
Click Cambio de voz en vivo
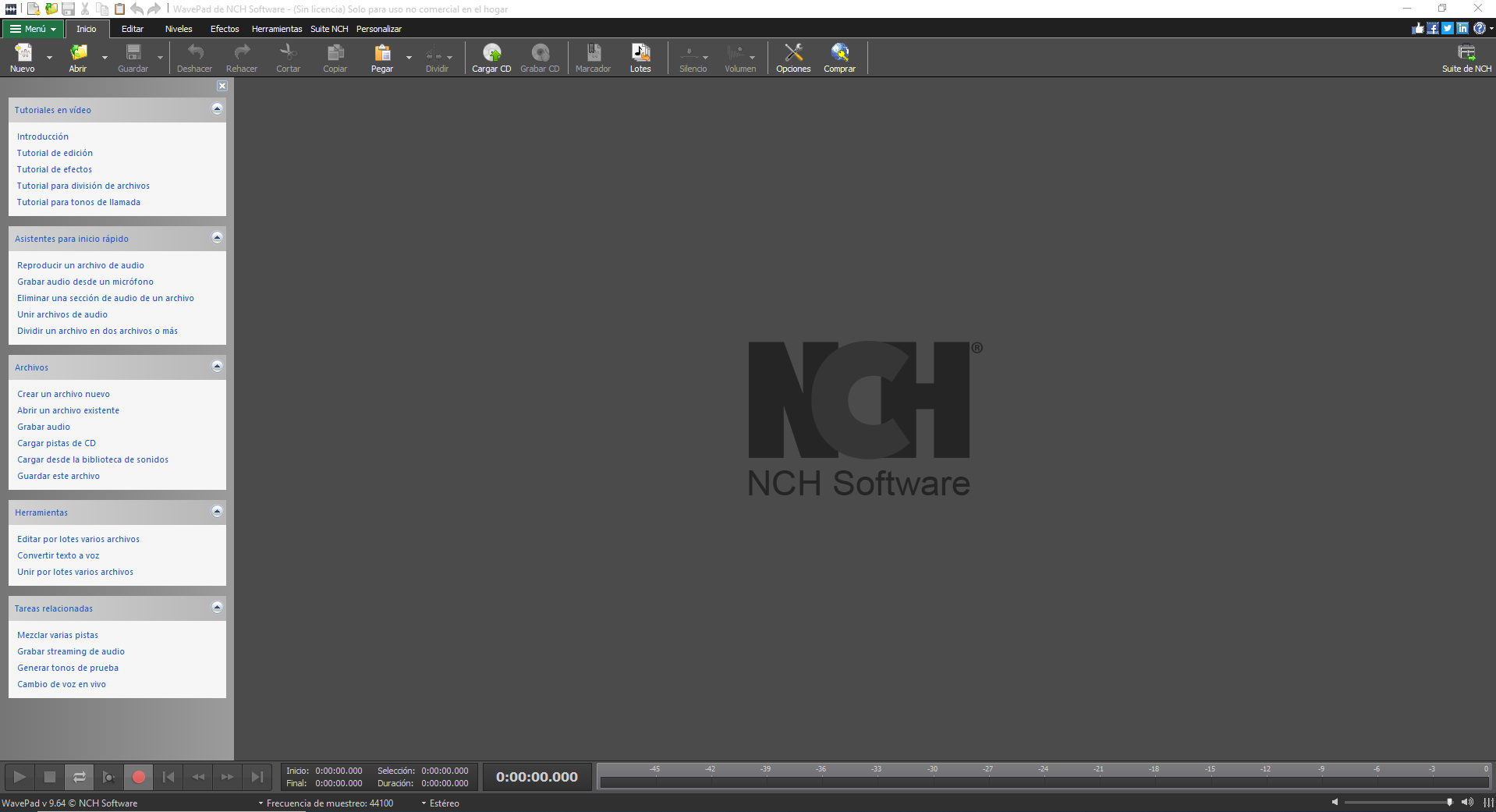[x=62, y=684]
